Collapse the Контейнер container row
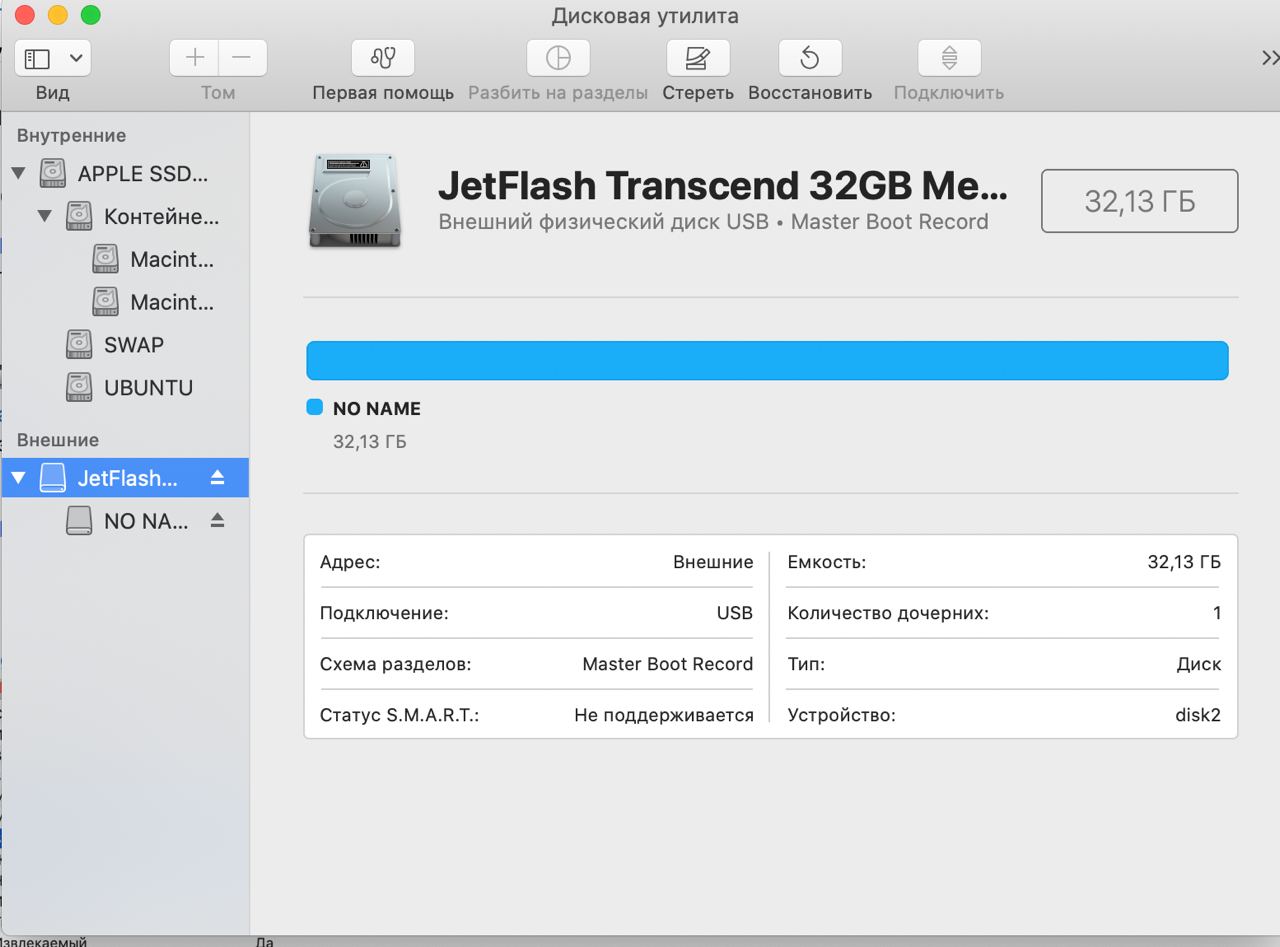Image resolution: width=1280 pixels, height=947 pixels. point(44,216)
